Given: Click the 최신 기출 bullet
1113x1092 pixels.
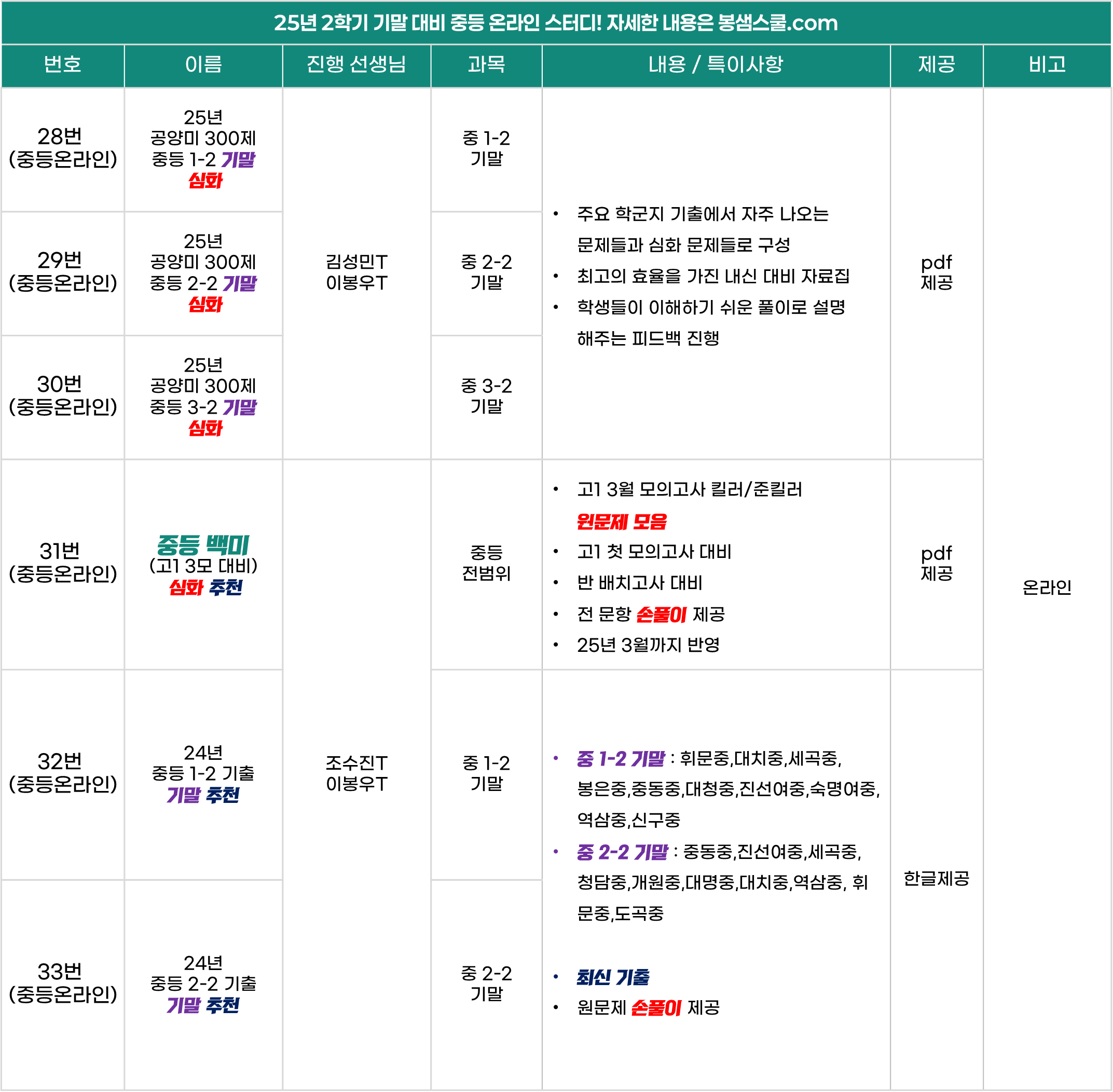Looking at the screenshot, I should pos(613,977).
